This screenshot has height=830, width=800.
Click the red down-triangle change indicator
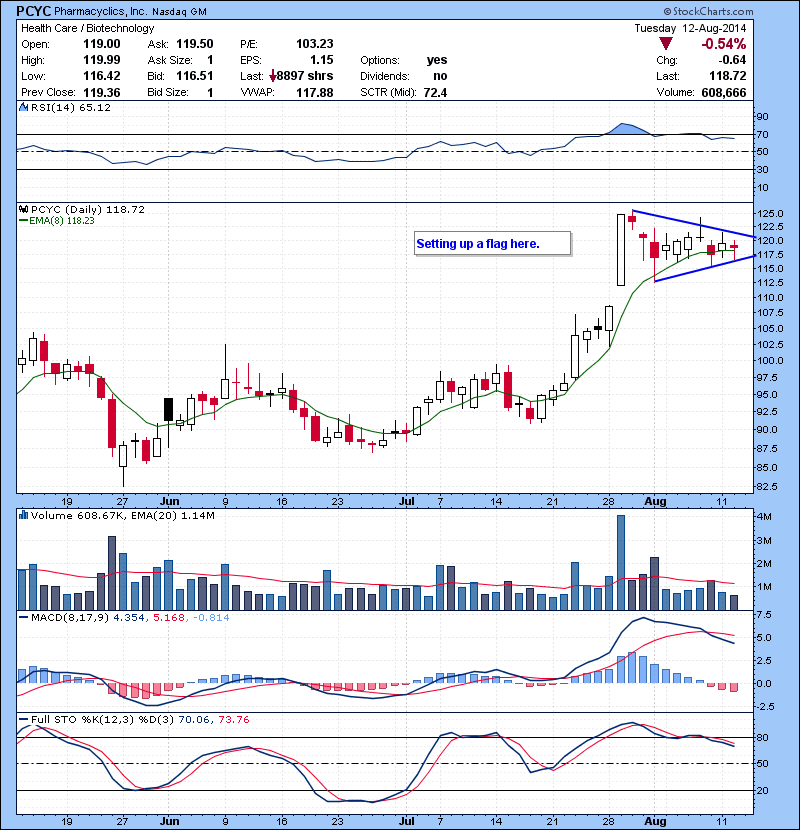[x=666, y=44]
